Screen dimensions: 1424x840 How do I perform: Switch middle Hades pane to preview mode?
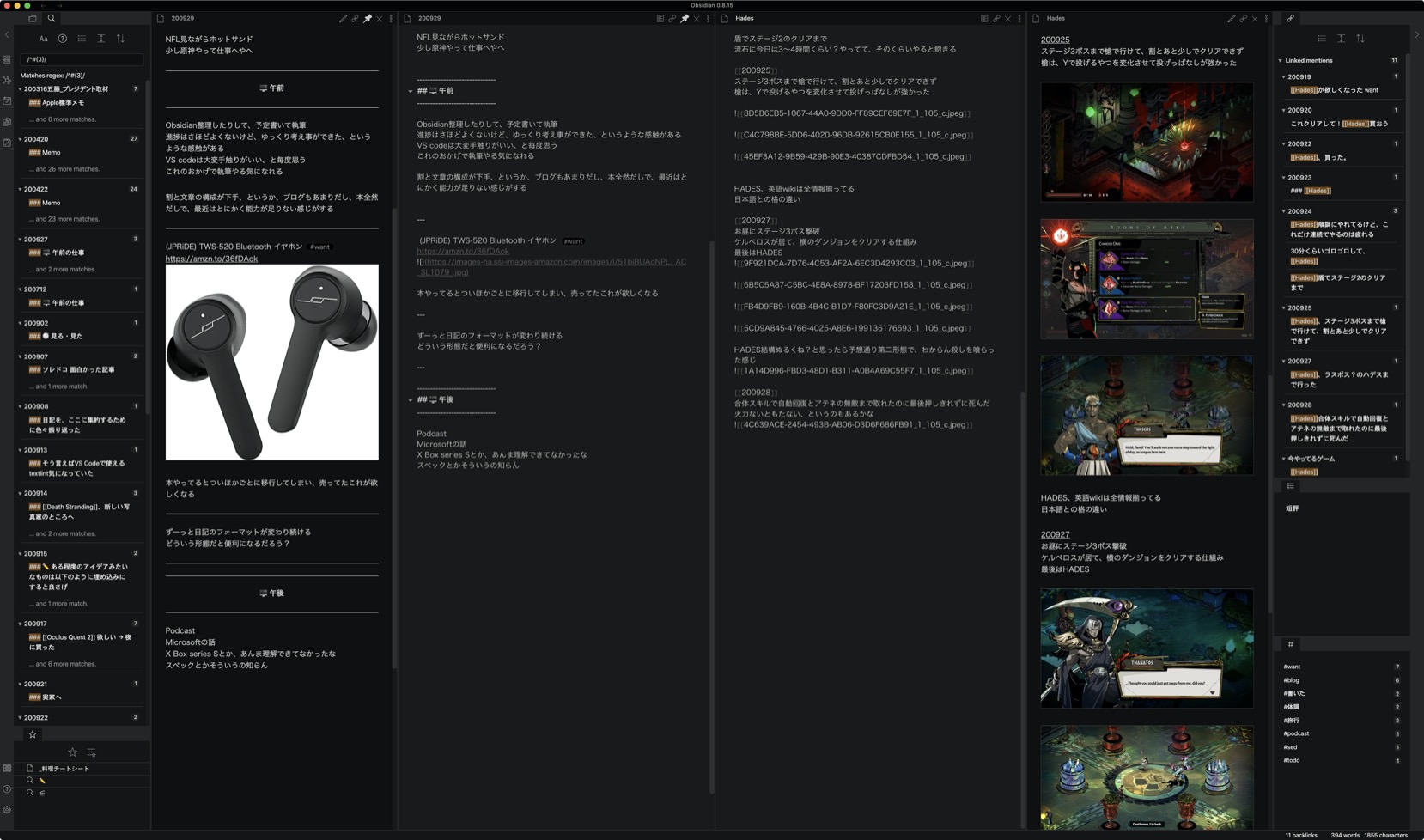click(x=984, y=18)
